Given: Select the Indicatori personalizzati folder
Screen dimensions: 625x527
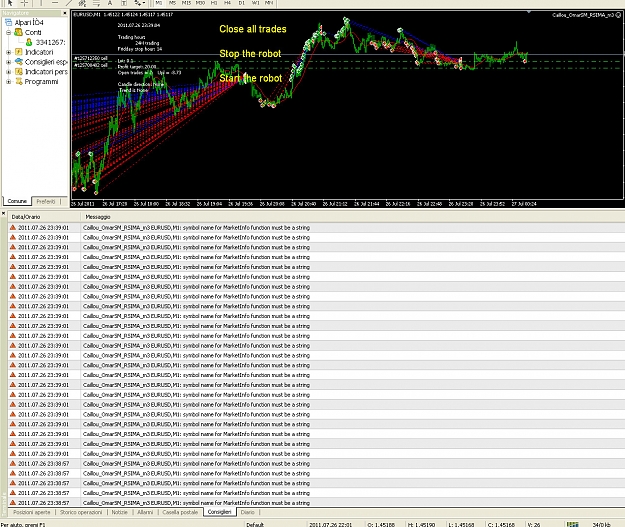Looking at the screenshot, I should click(46, 72).
